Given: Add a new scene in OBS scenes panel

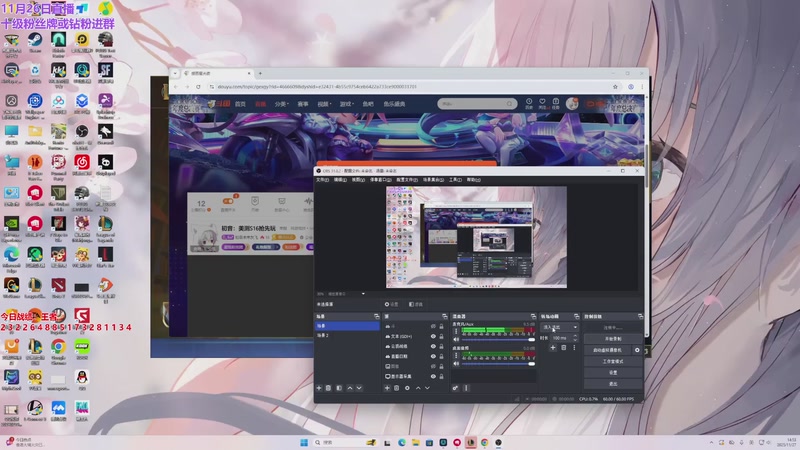Looking at the screenshot, I should (x=319, y=388).
